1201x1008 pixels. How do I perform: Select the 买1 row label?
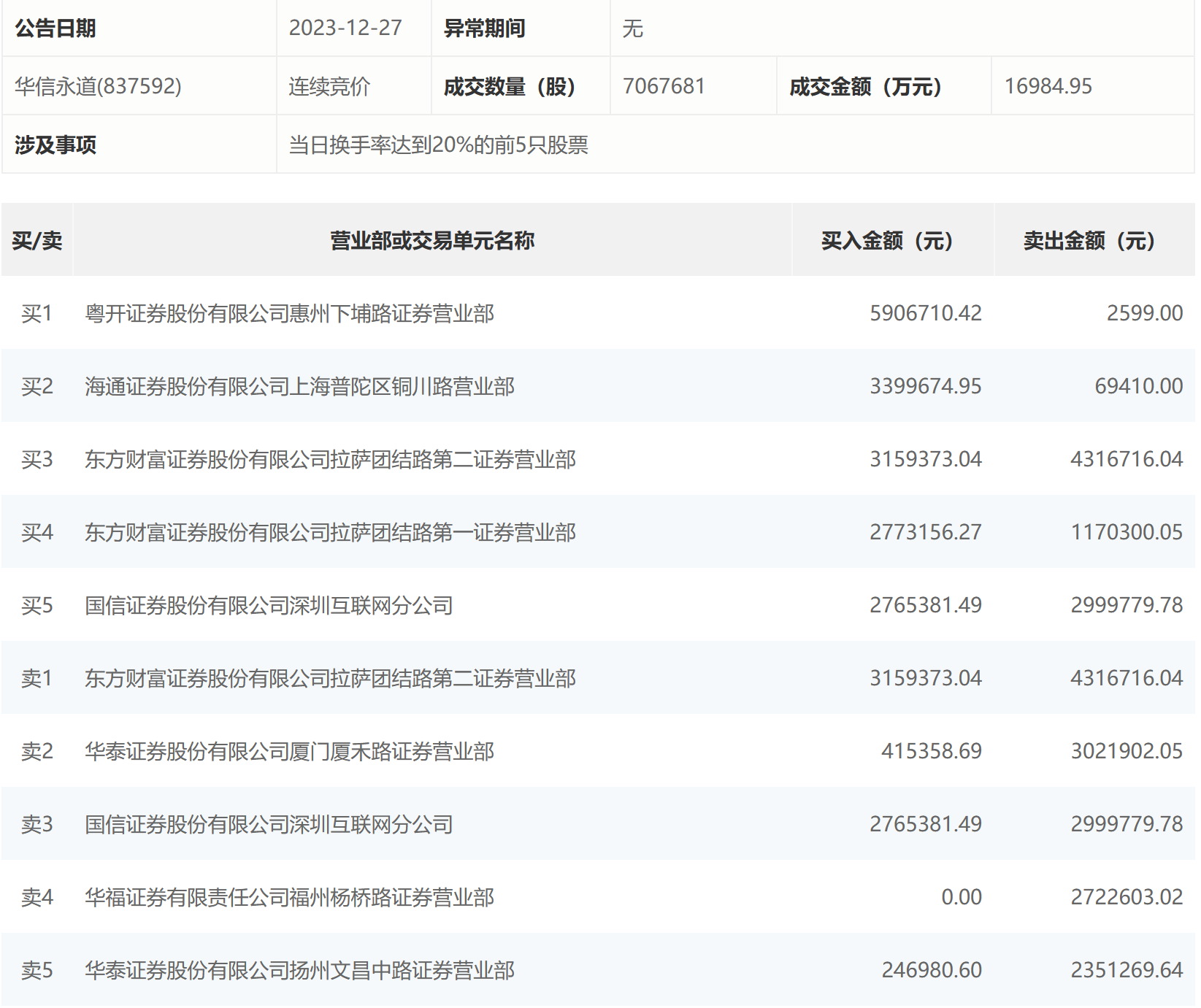37,313
